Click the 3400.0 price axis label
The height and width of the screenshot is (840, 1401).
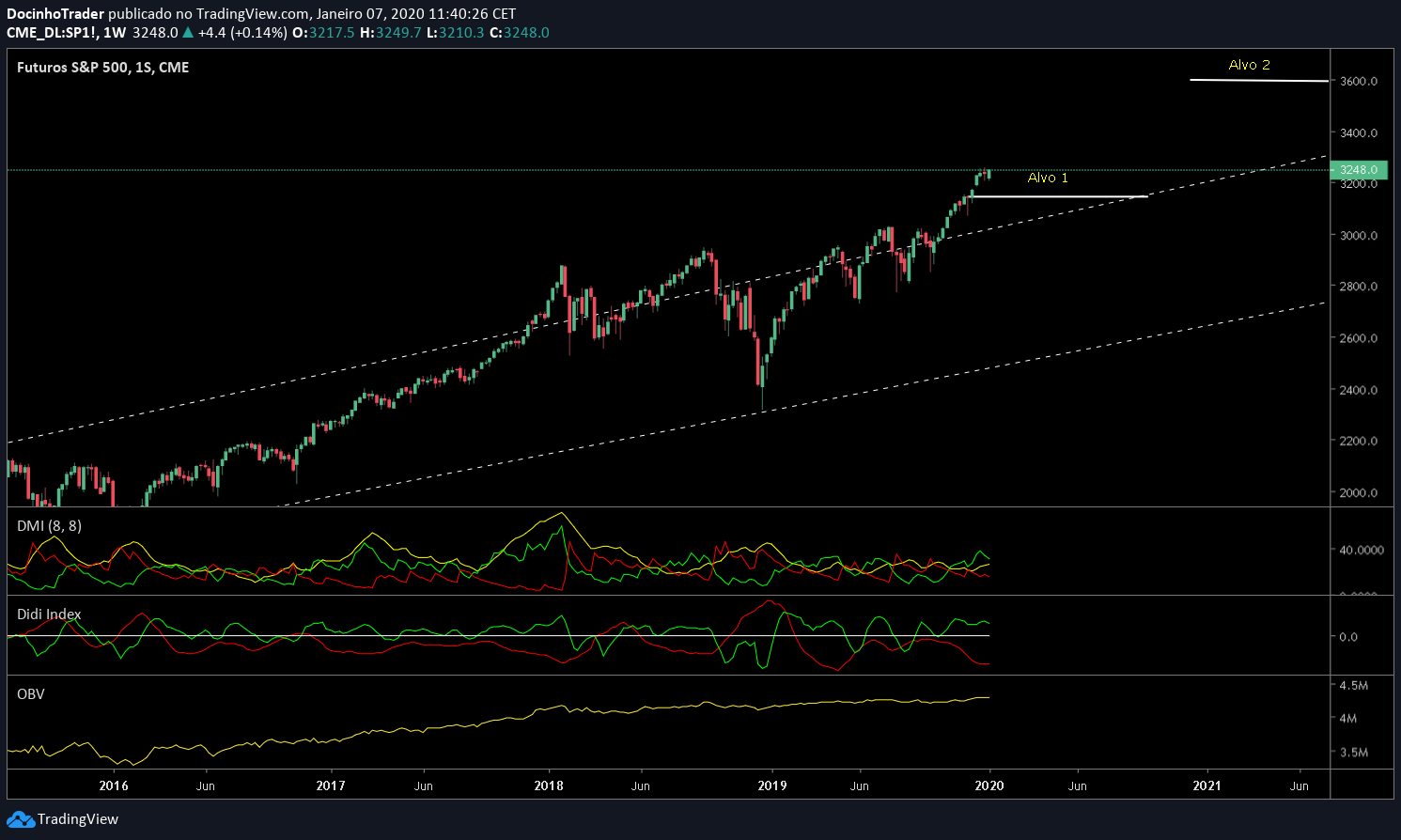click(x=1359, y=133)
